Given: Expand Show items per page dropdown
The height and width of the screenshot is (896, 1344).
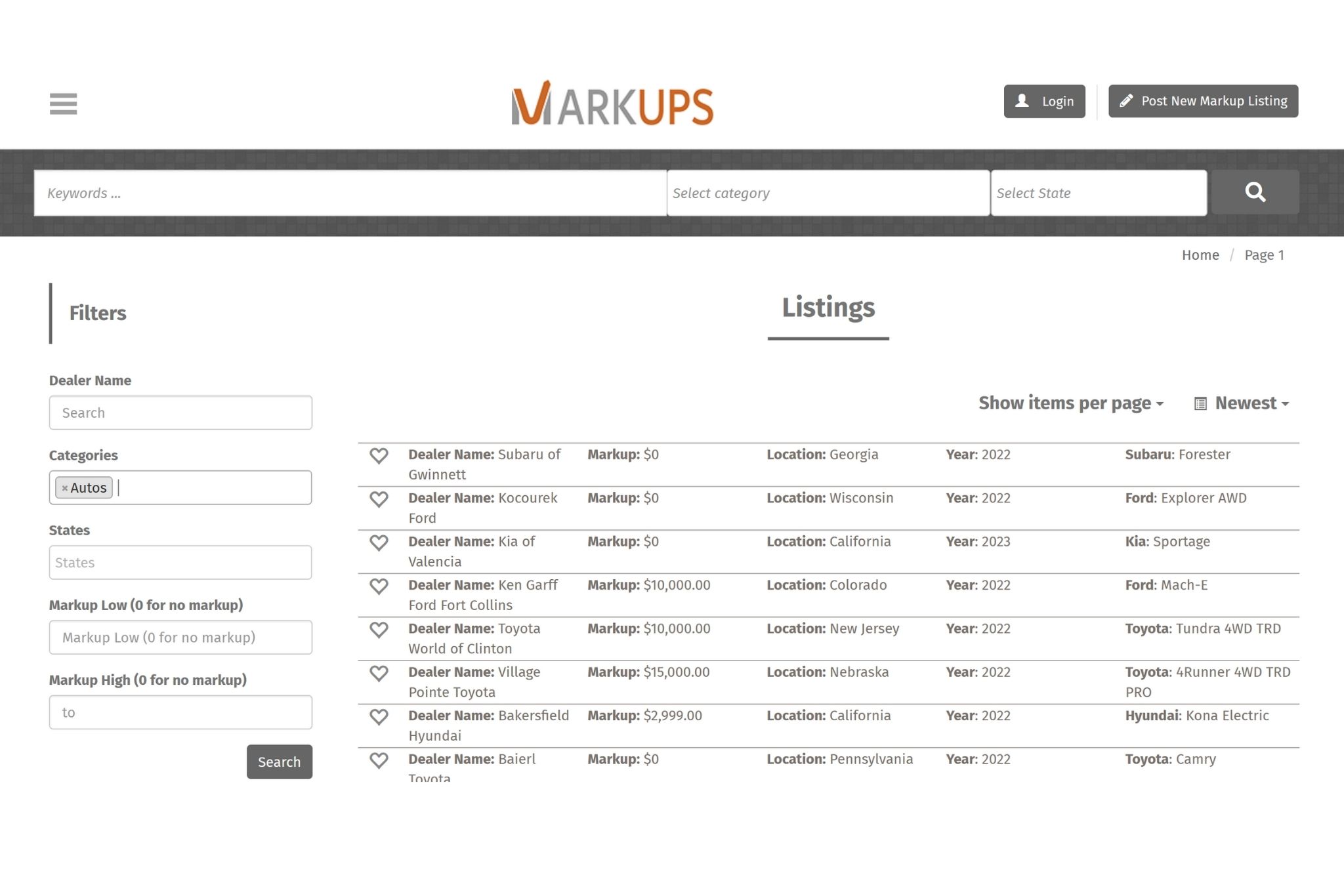Looking at the screenshot, I should [1070, 403].
